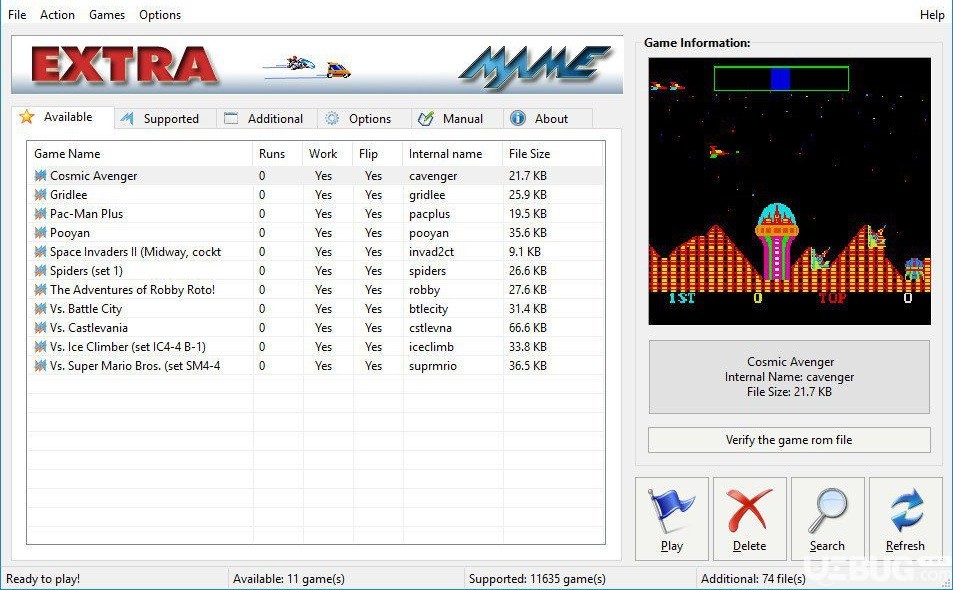
Task: Click the MAME icon beside Vs. Battle City
Action: [x=40, y=309]
